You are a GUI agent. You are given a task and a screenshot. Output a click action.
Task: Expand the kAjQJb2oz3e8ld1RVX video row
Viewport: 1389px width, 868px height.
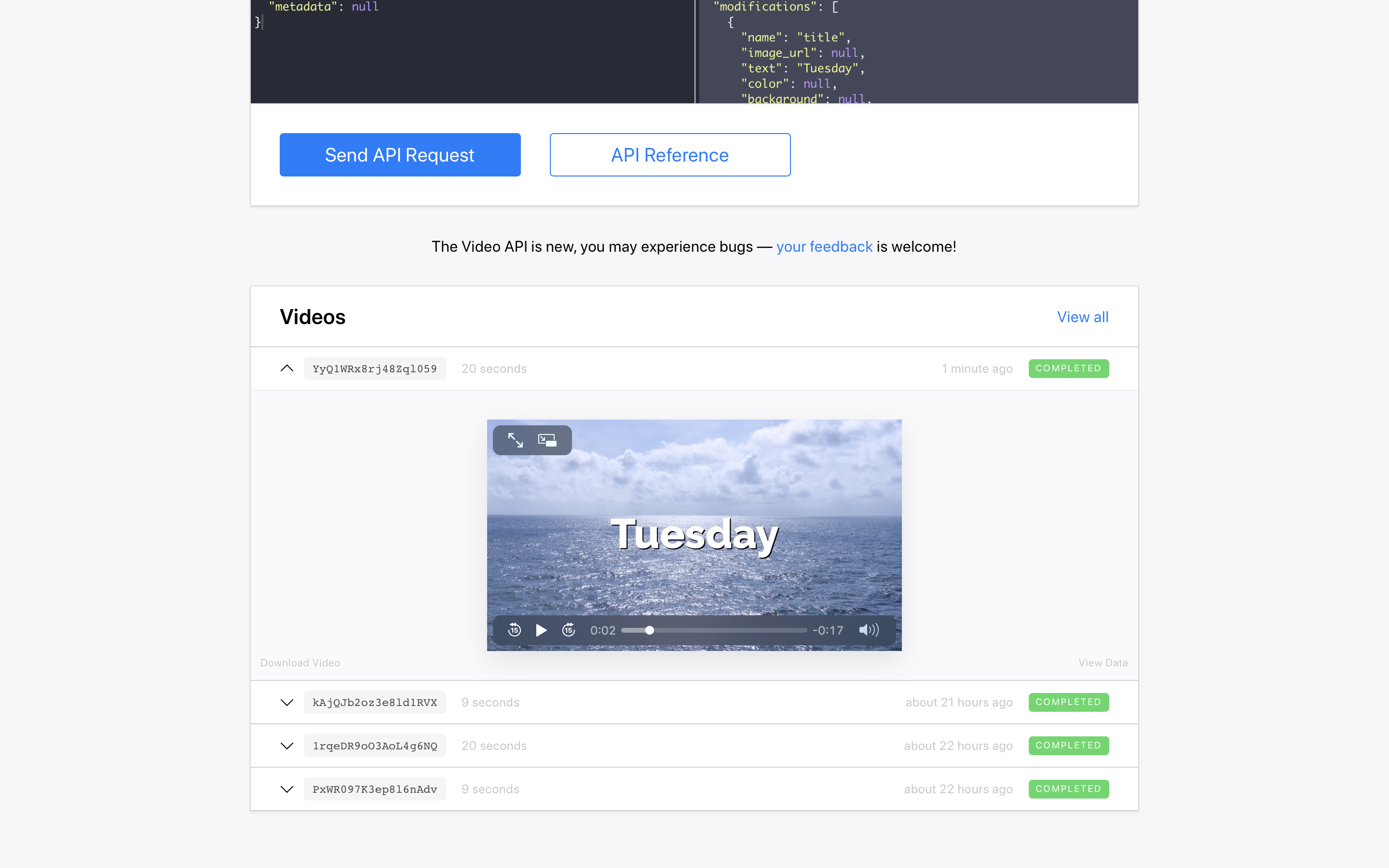pos(287,702)
